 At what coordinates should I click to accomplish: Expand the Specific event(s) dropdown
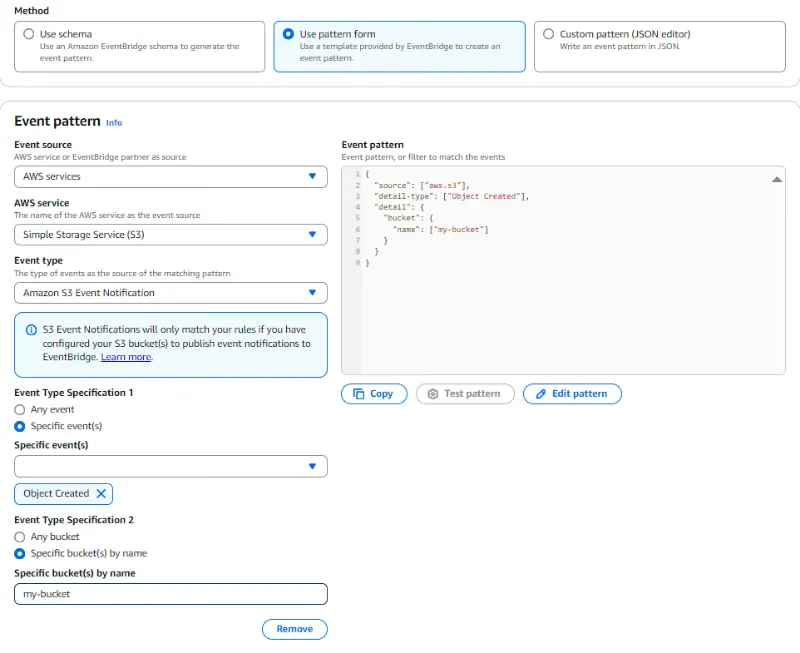[x=171, y=466]
